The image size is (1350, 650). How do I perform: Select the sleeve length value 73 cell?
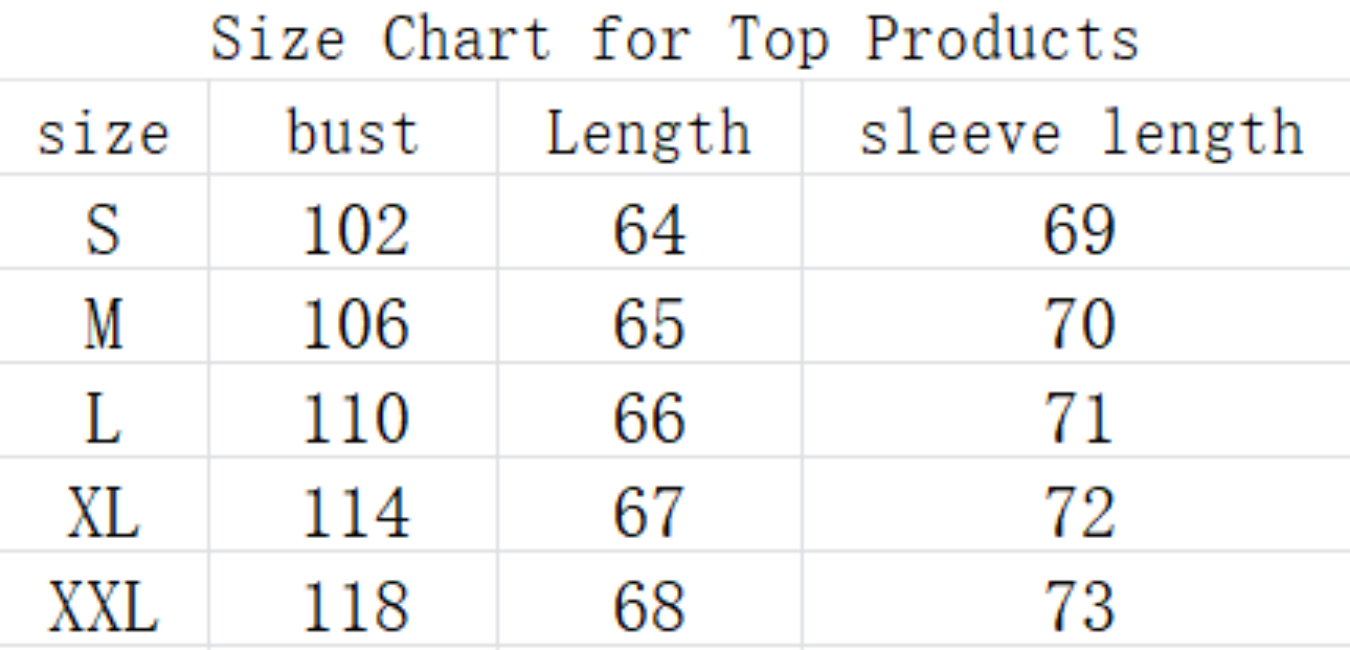[x=1080, y=606]
